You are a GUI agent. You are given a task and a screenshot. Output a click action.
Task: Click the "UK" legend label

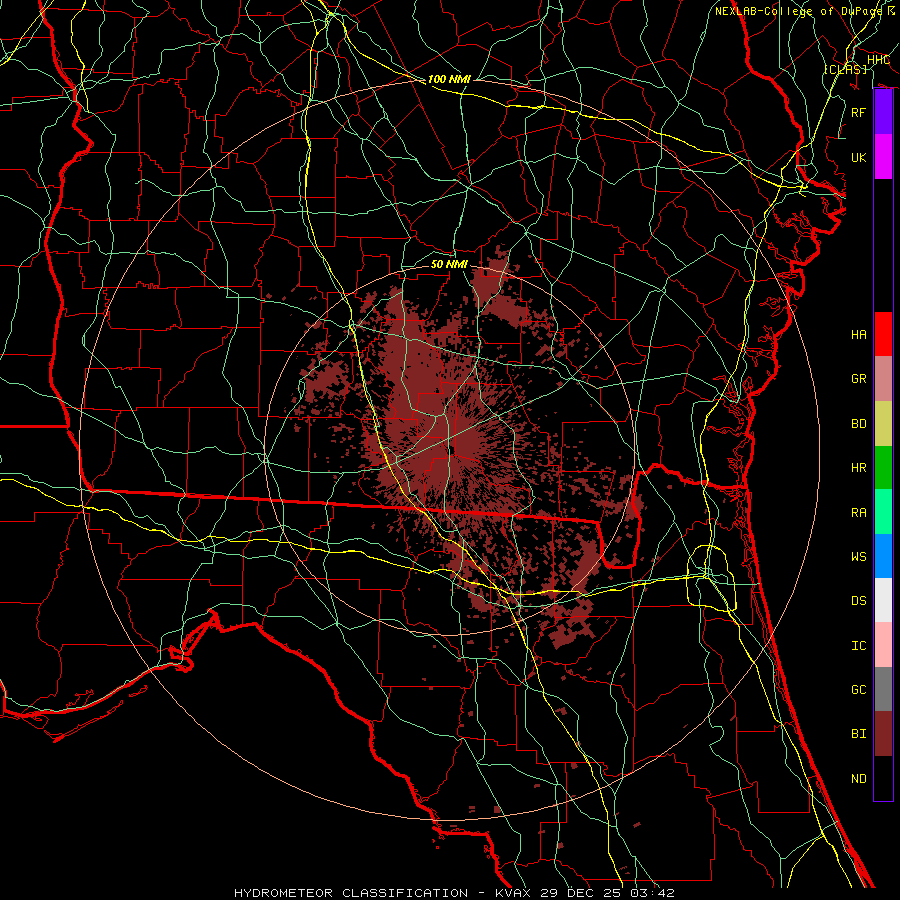(x=859, y=157)
